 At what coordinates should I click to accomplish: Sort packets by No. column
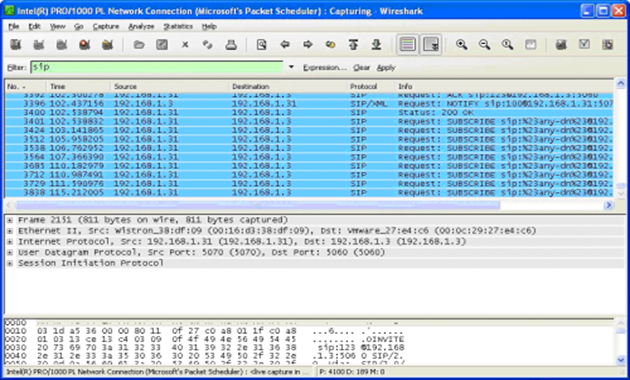(25, 86)
